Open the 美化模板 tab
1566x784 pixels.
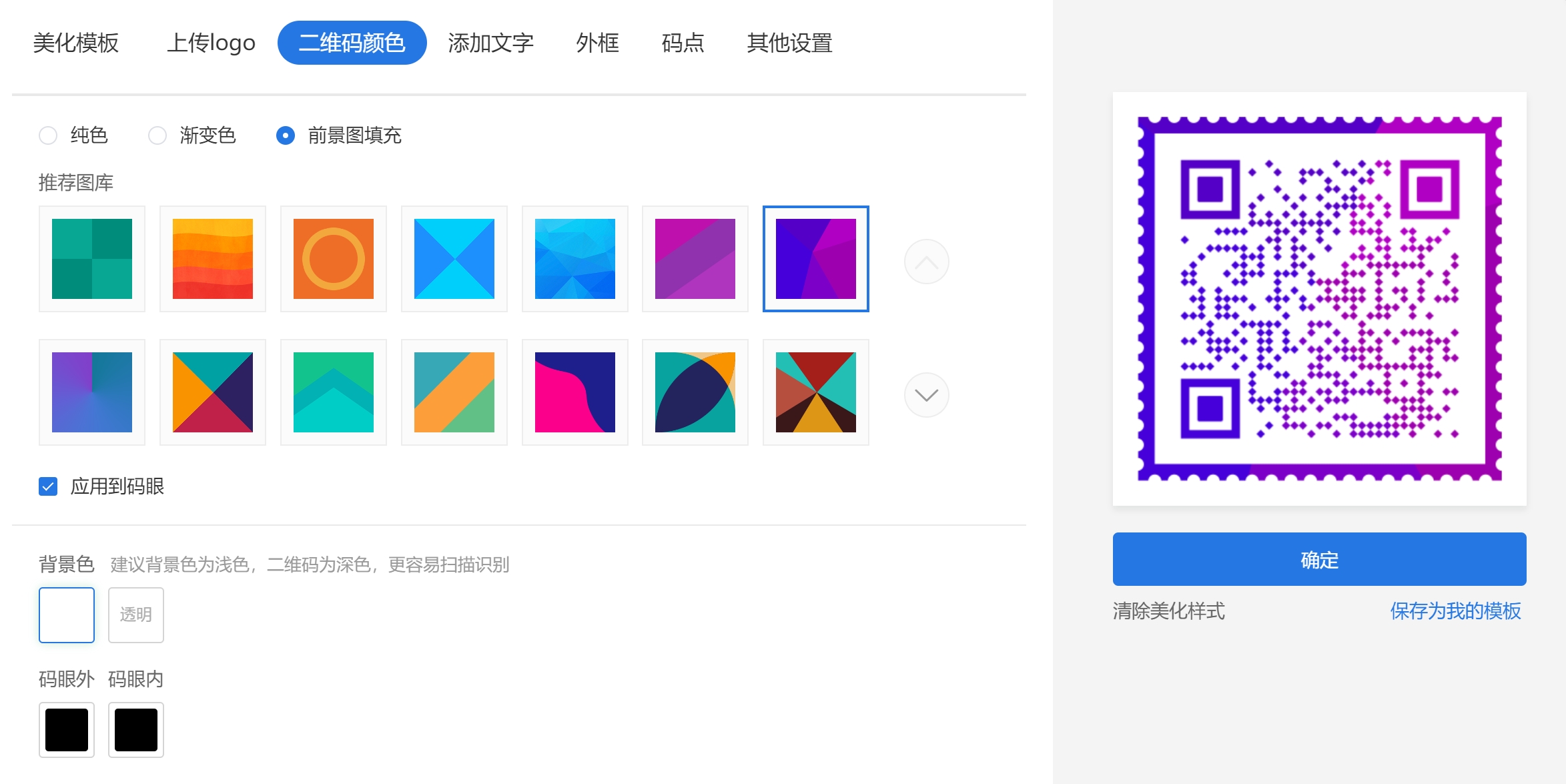76,43
